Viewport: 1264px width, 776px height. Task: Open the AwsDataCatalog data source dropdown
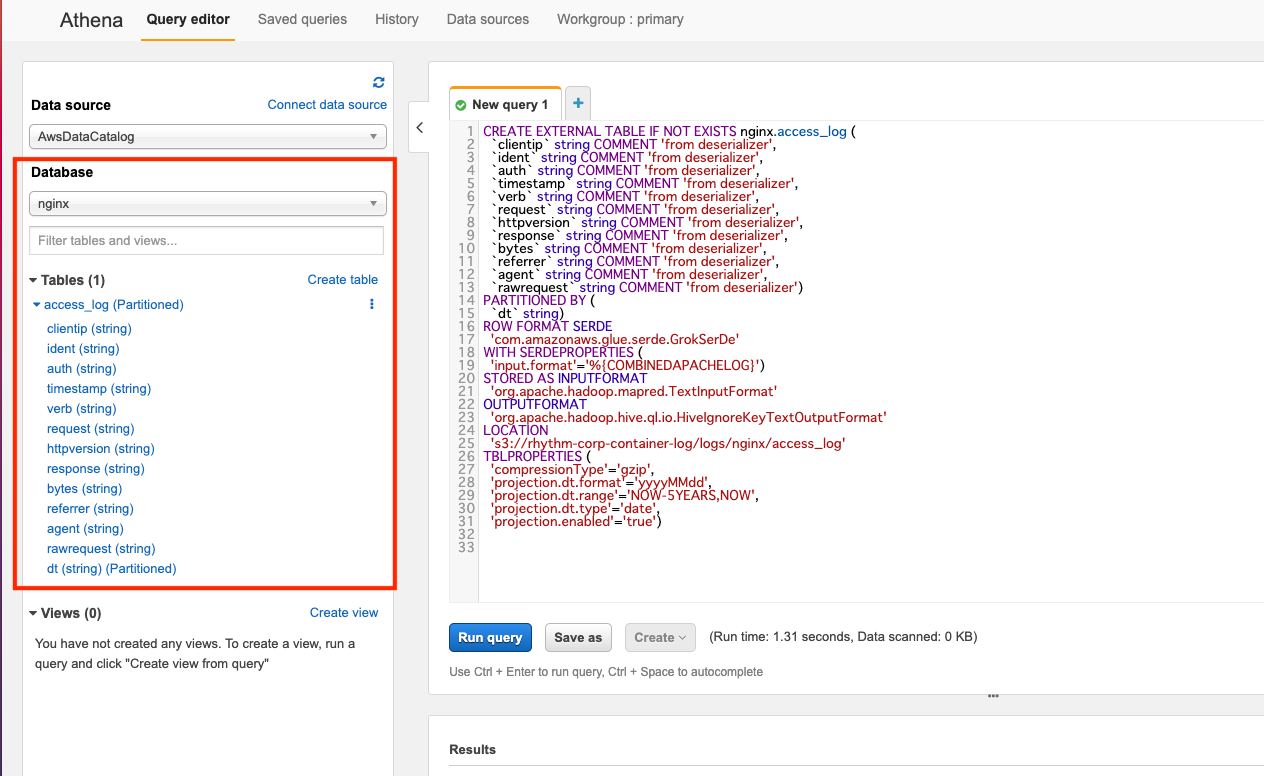click(207, 137)
